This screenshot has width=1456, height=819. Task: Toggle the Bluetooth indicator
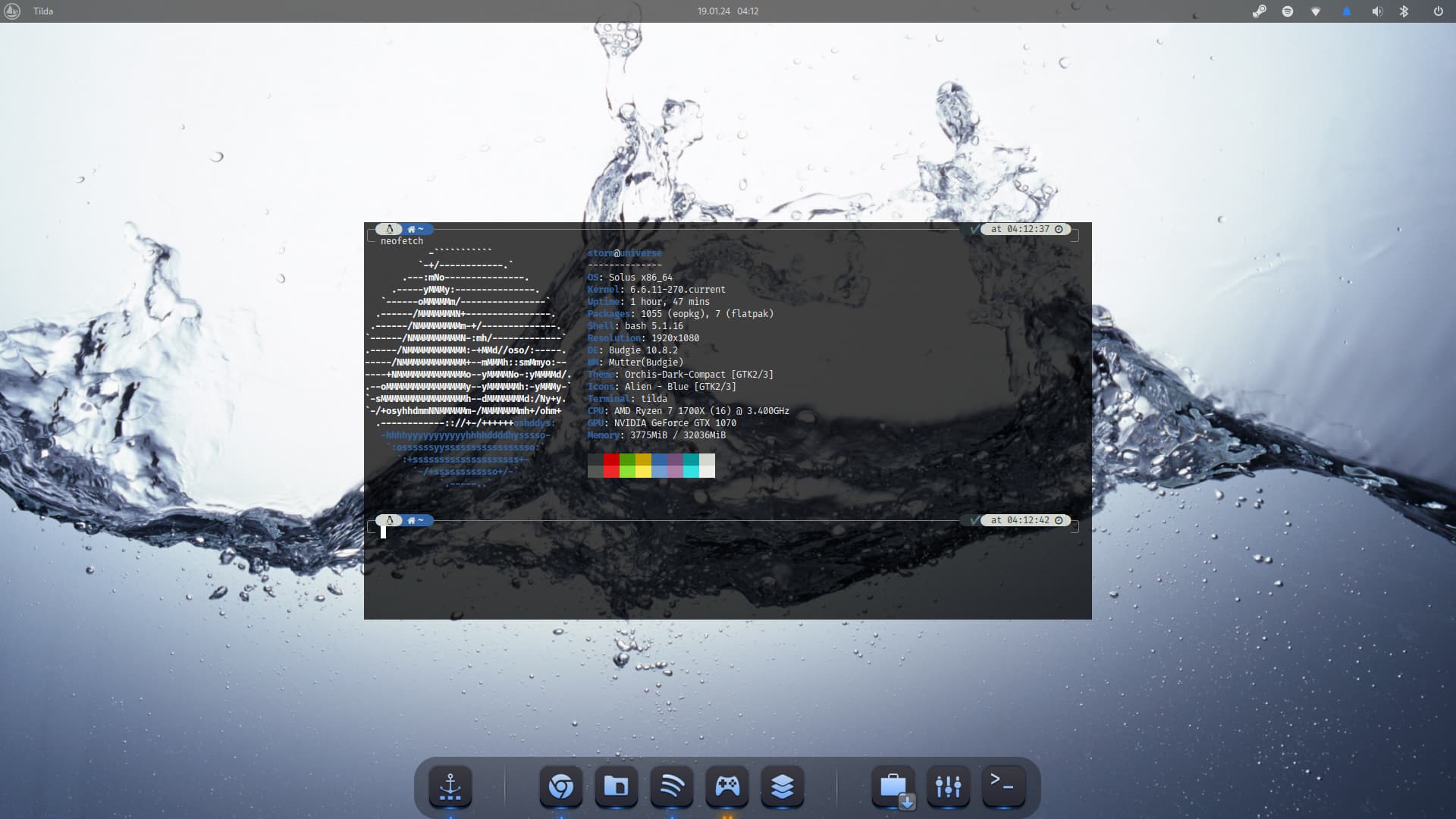click(x=1404, y=11)
